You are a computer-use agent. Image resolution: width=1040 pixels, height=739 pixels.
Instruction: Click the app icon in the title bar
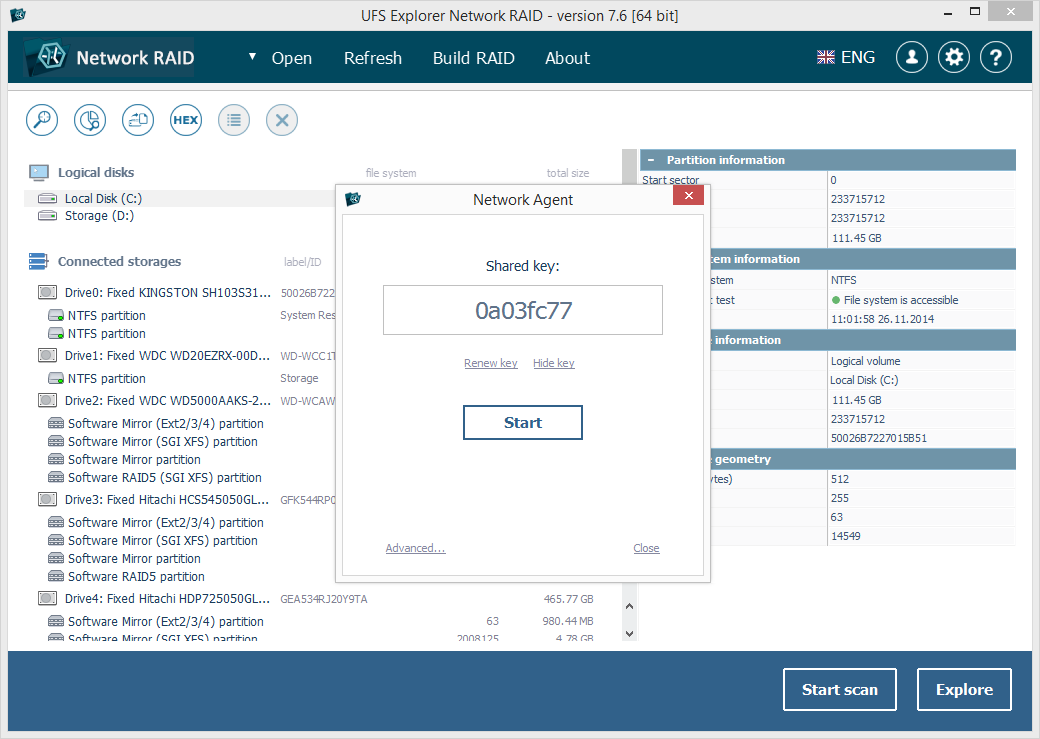[x=18, y=15]
